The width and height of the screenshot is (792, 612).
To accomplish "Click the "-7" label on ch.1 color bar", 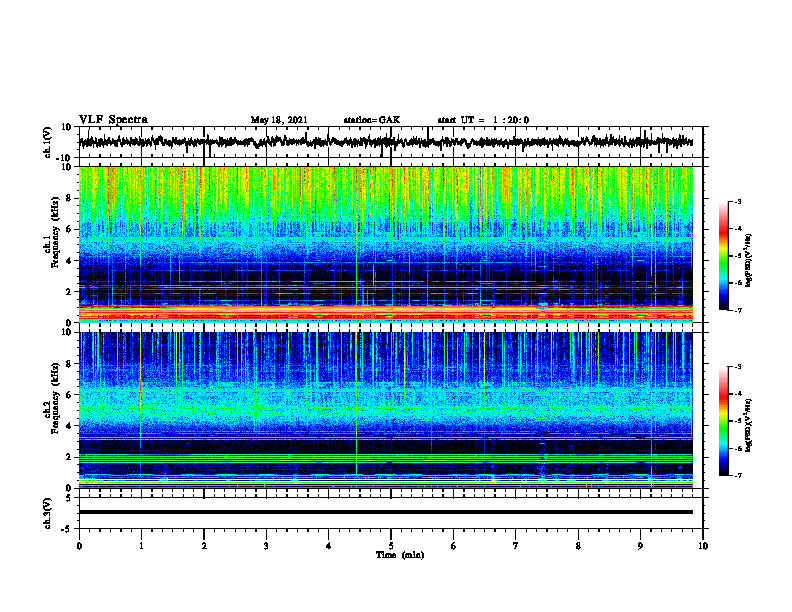I will (x=738, y=310).
